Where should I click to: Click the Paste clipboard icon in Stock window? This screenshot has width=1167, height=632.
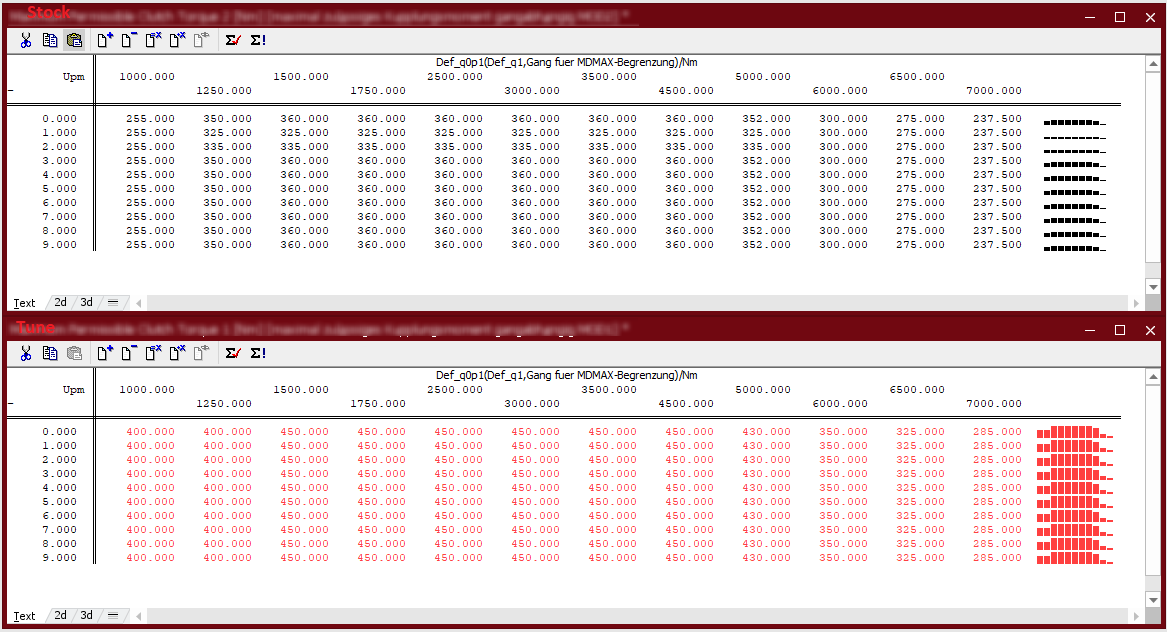(x=74, y=40)
